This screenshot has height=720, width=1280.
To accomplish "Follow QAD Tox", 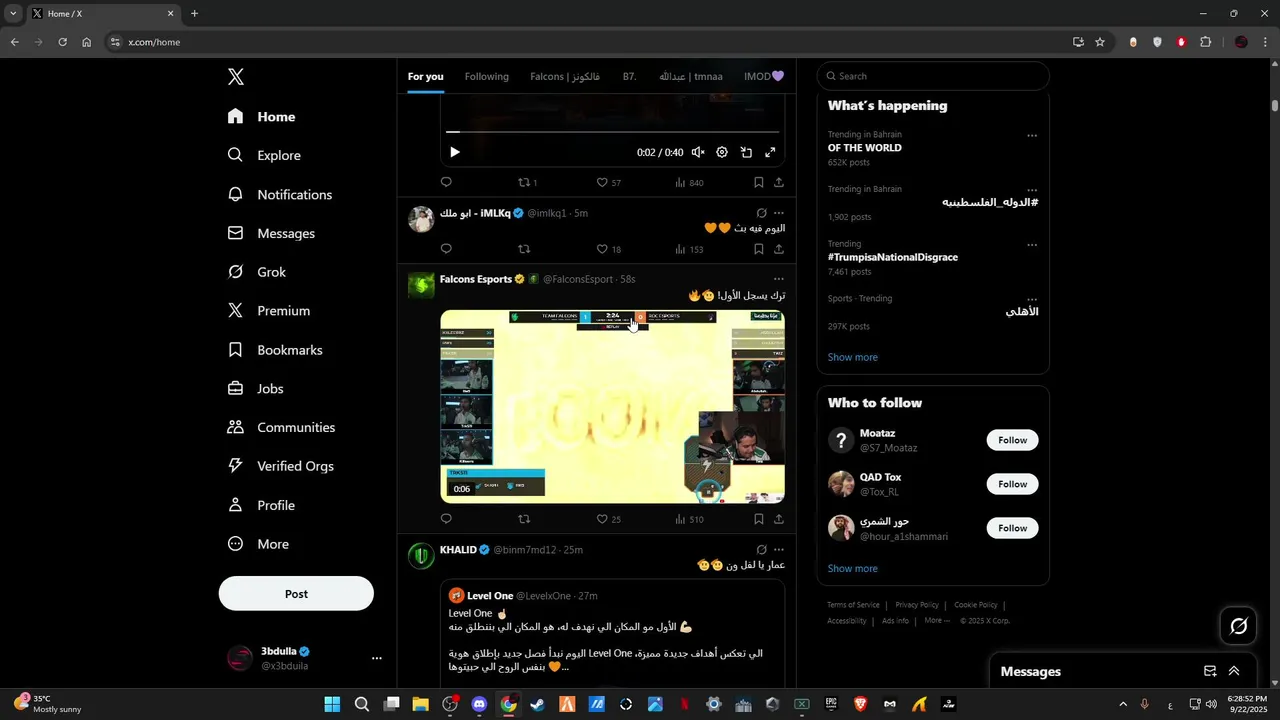I will [1012, 484].
